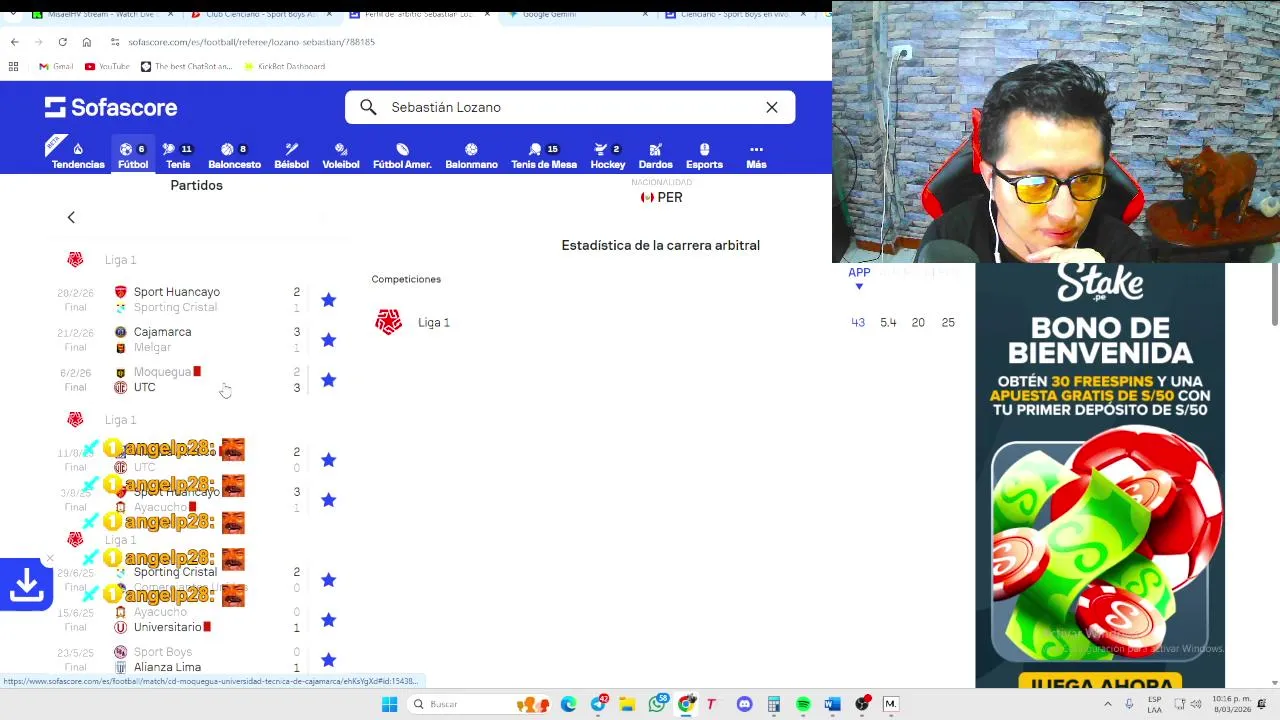Toggle favorite star for 3/8/25 Ayacucho match
This screenshot has height=720, width=1280.
pos(328,500)
